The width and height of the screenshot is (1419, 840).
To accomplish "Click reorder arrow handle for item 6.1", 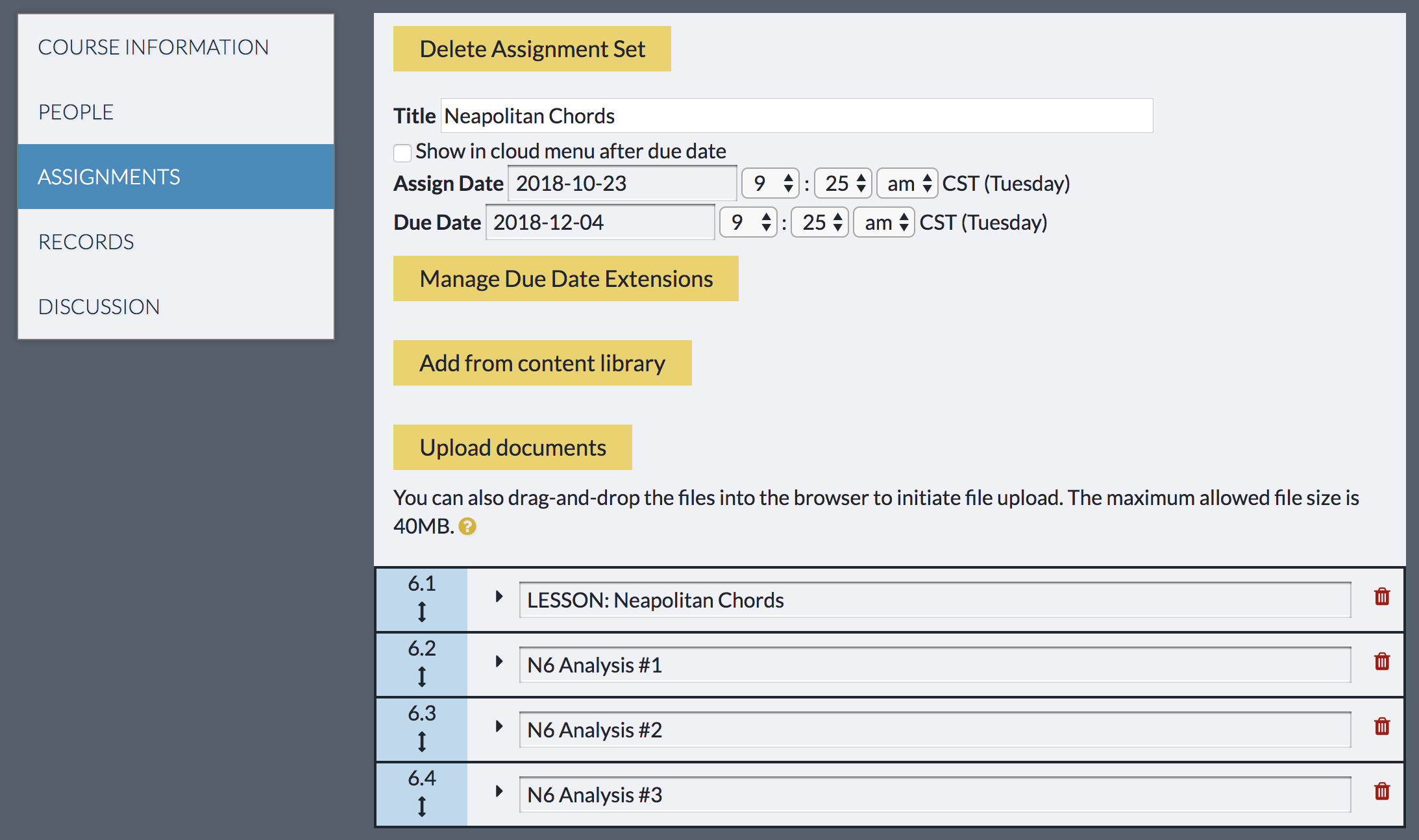I will [422, 611].
